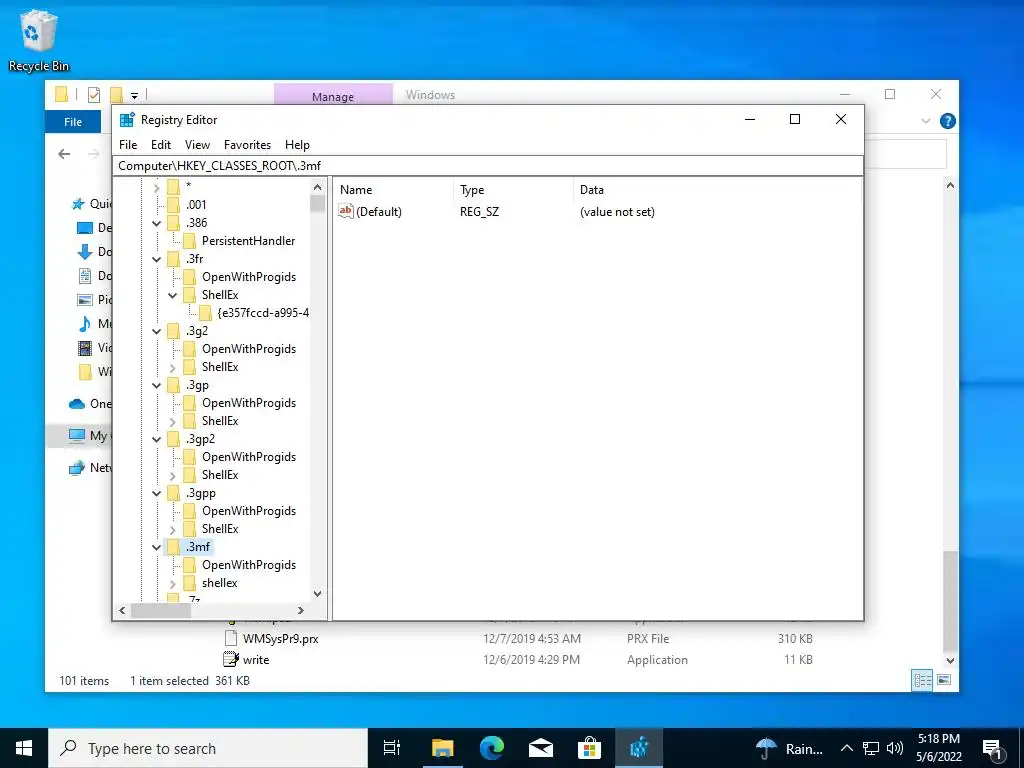The width and height of the screenshot is (1024, 768).
Task: Open Microsoft Edge from the taskbar
Action: coord(492,748)
